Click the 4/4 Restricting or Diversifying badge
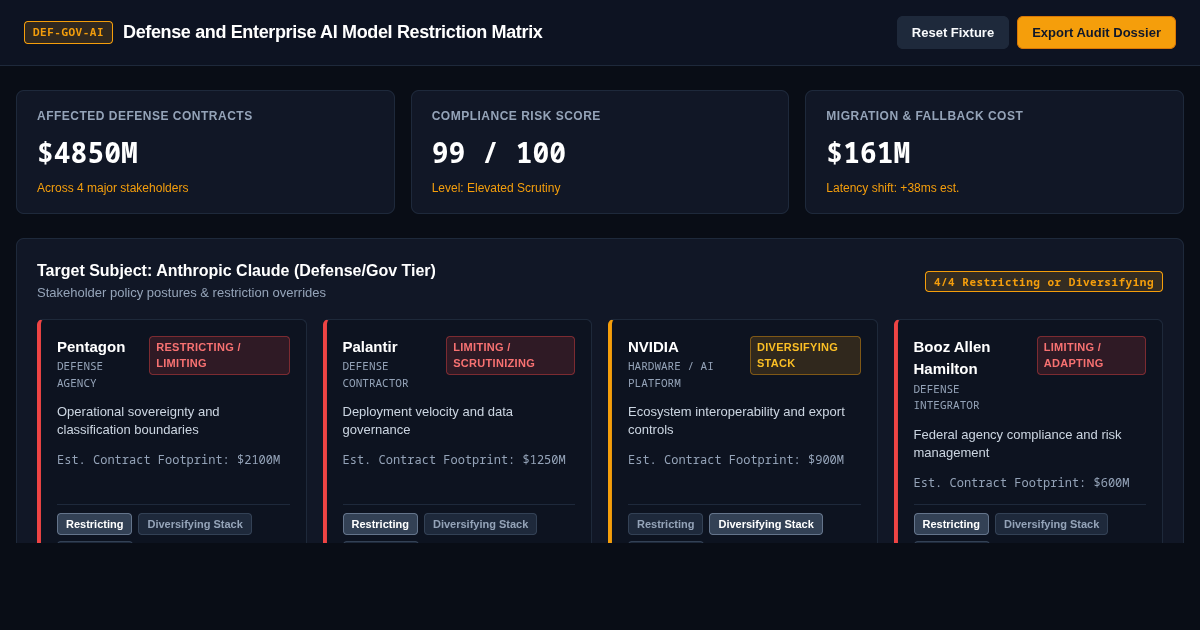 (1044, 282)
